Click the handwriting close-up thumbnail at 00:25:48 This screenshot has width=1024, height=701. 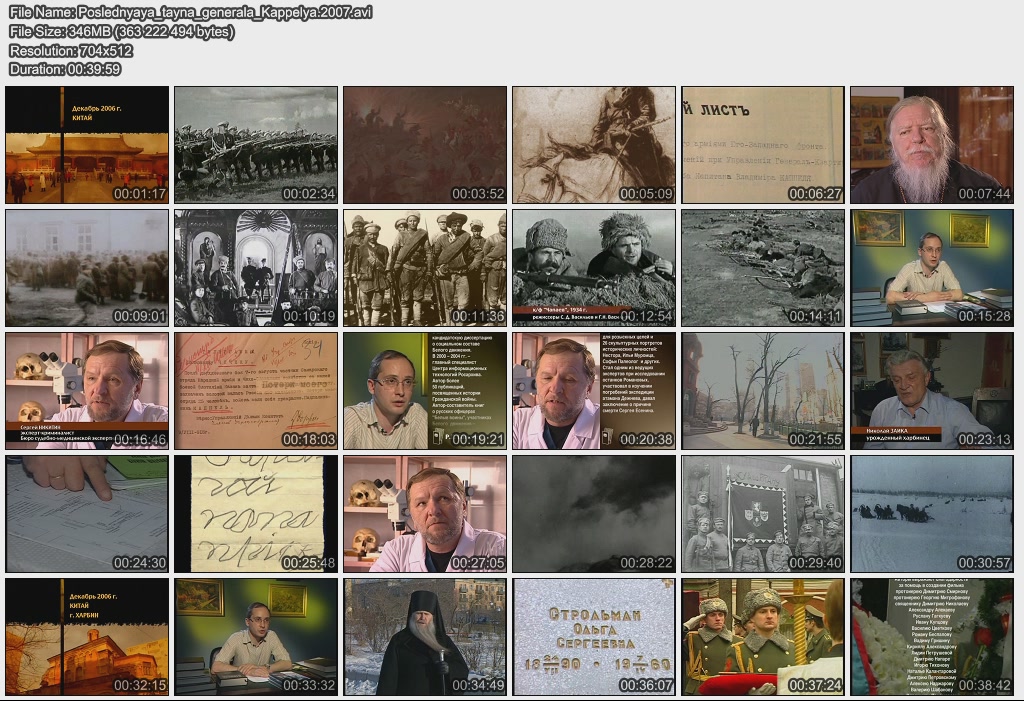tap(256, 514)
